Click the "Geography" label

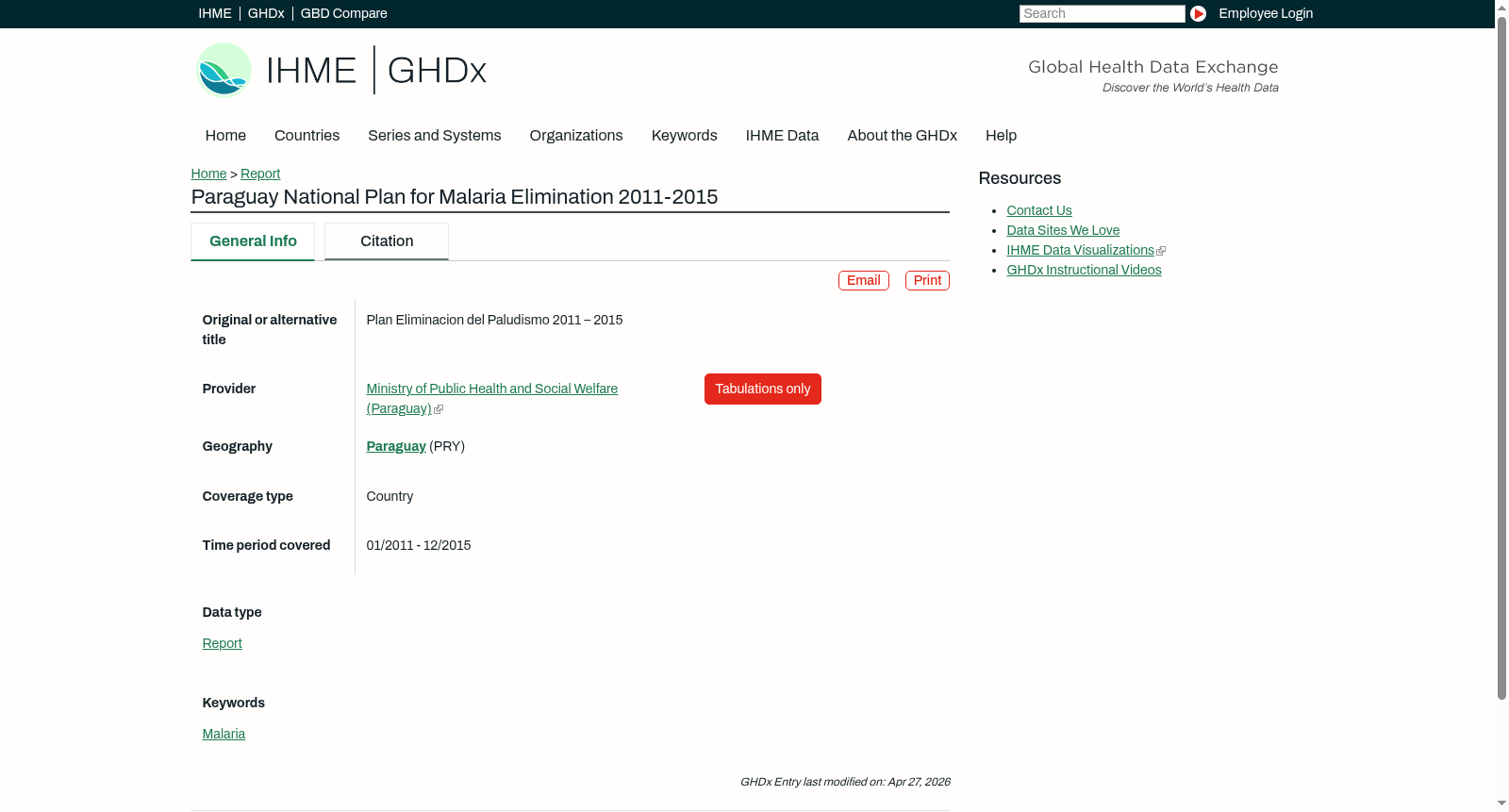pyautogui.click(x=237, y=447)
